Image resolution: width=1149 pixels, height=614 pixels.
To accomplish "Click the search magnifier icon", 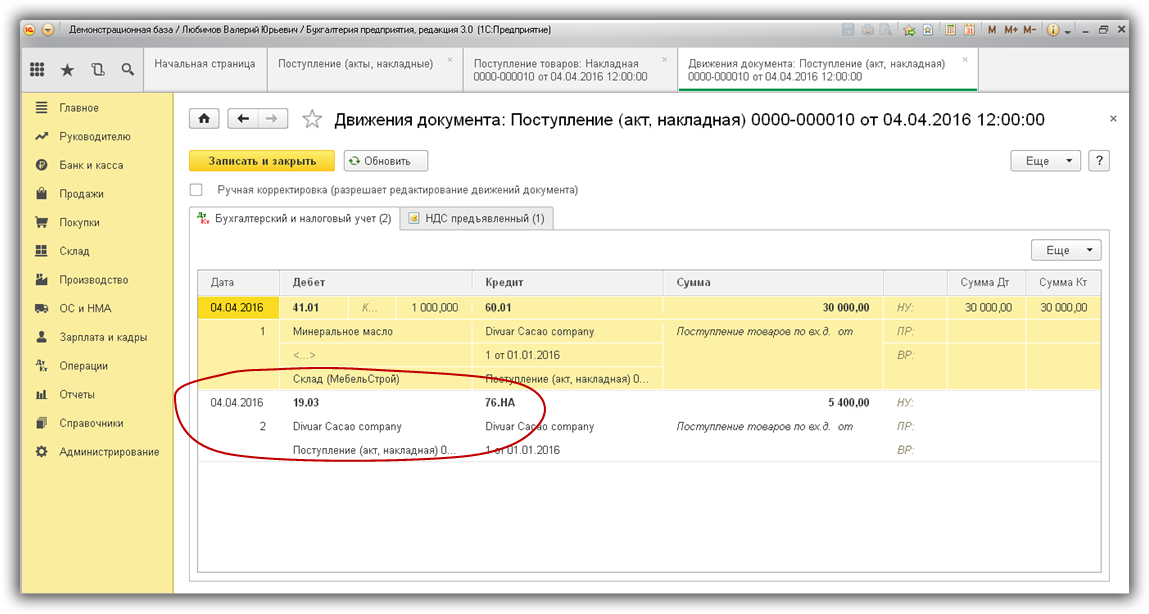I will 127,70.
